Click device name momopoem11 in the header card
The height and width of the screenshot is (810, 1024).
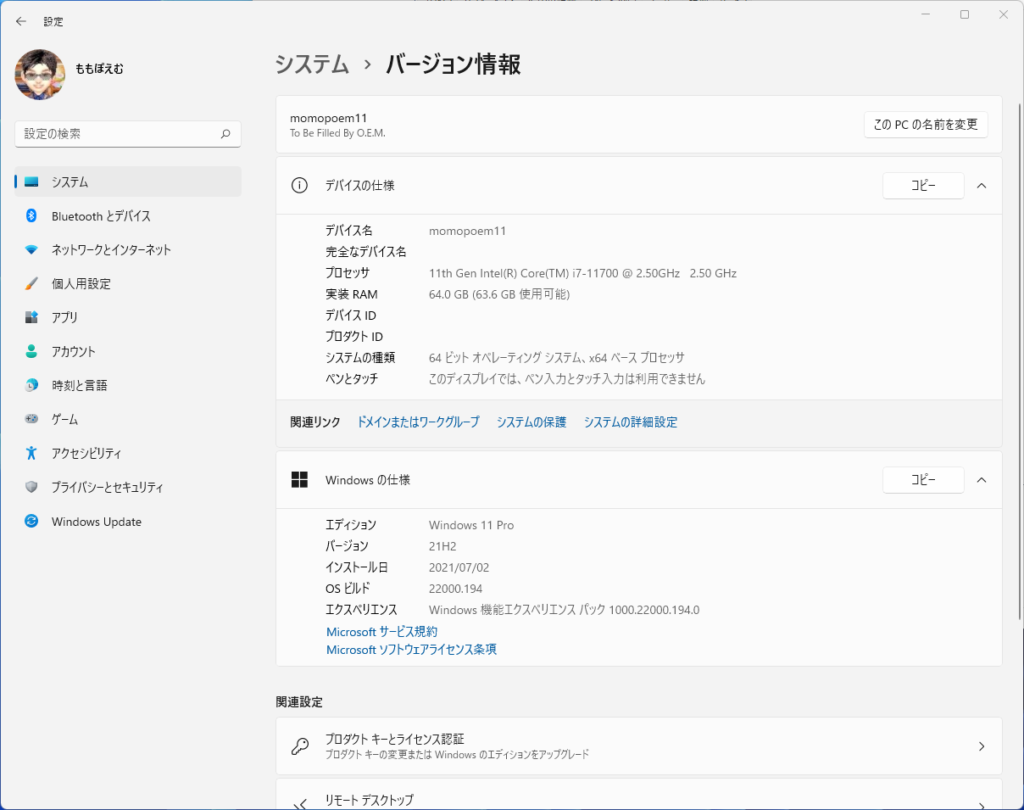(x=328, y=118)
